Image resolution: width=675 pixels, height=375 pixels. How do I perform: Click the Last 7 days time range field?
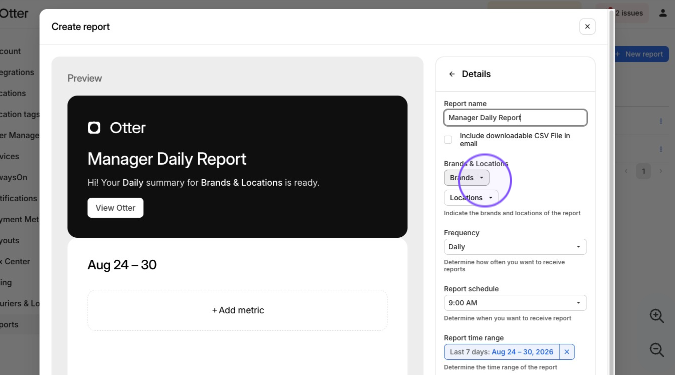[x=502, y=352]
